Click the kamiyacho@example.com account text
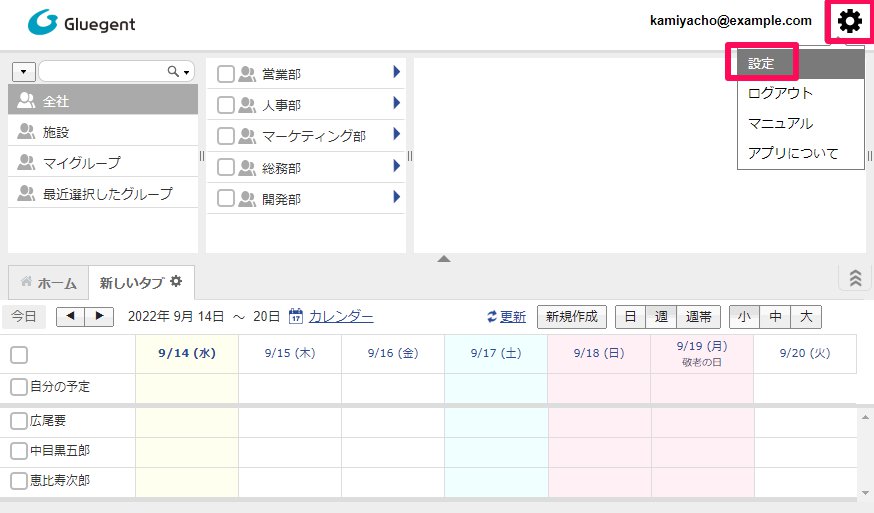Screen dimensions: 874x513 (x=731, y=21)
